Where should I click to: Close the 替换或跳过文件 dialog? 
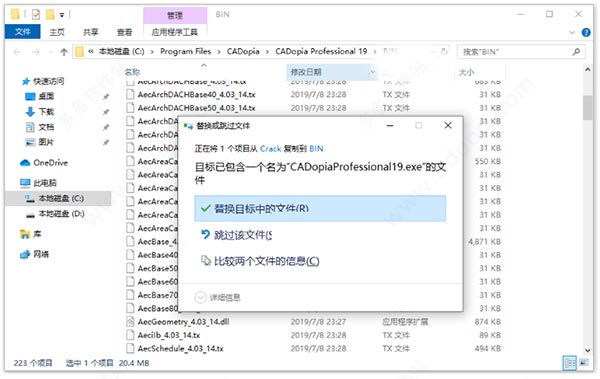(448, 126)
